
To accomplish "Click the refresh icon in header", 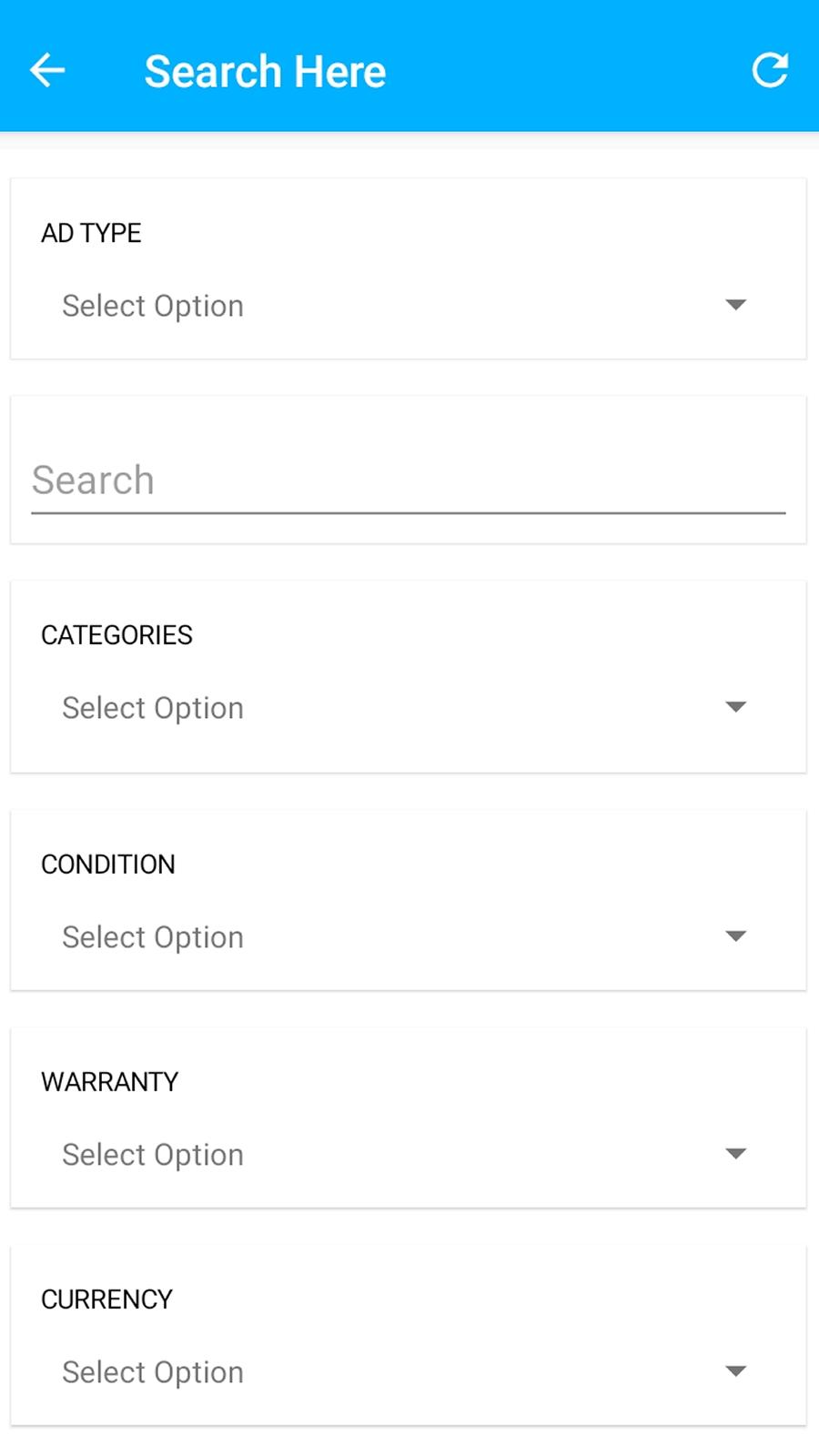I will click(770, 70).
